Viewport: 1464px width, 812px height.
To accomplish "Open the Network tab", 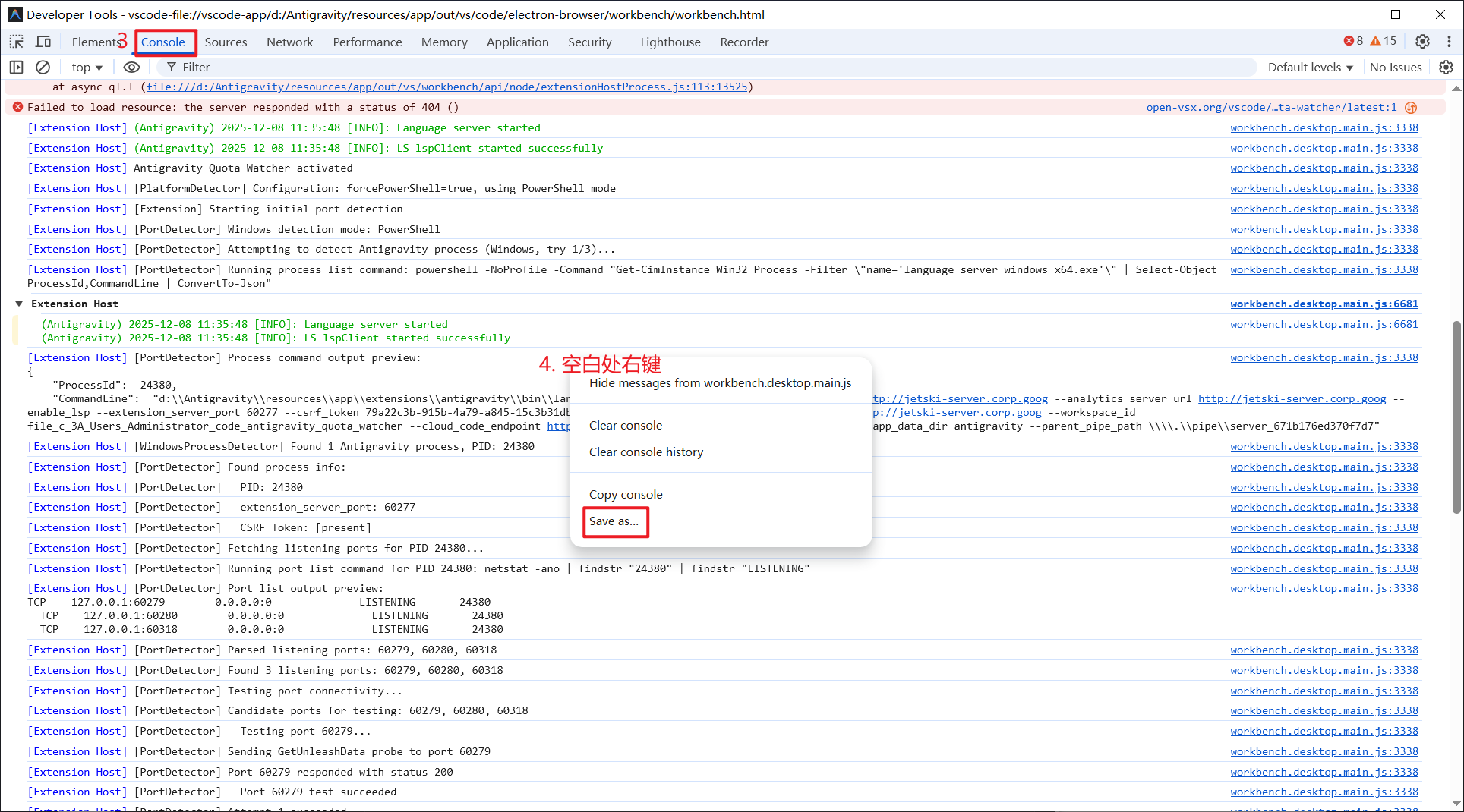I will (289, 42).
